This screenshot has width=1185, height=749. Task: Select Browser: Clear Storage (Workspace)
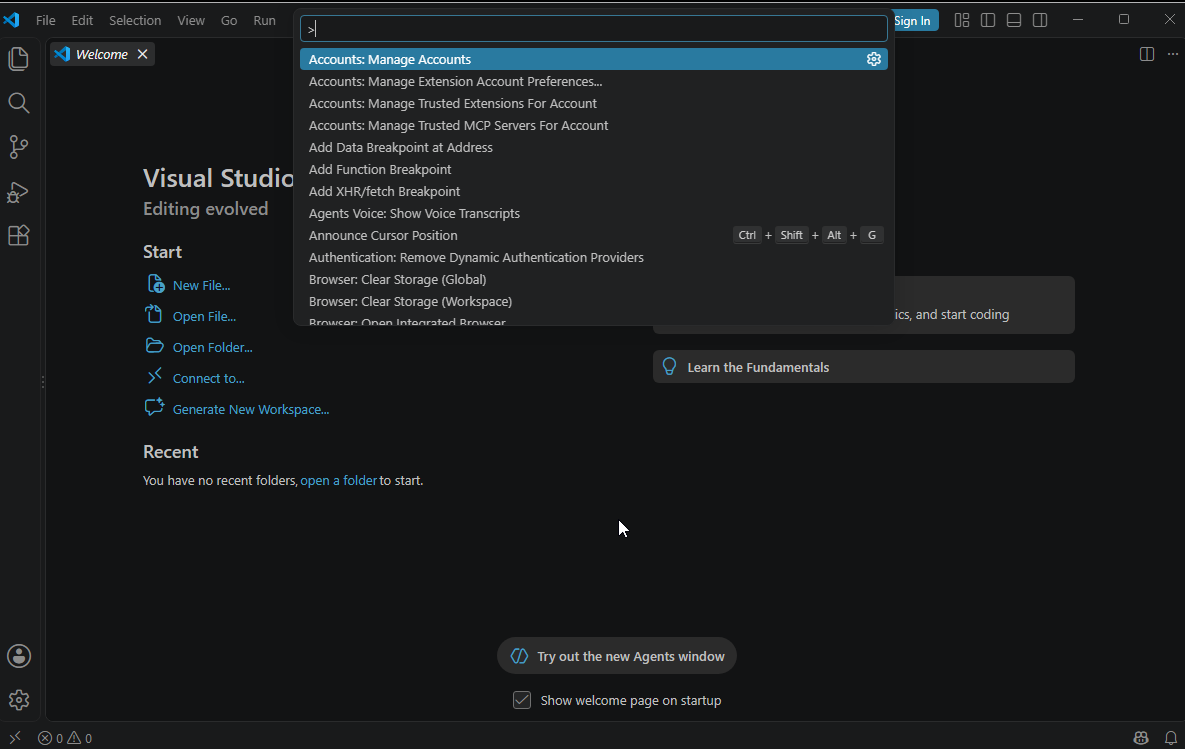pyautogui.click(x=594, y=301)
